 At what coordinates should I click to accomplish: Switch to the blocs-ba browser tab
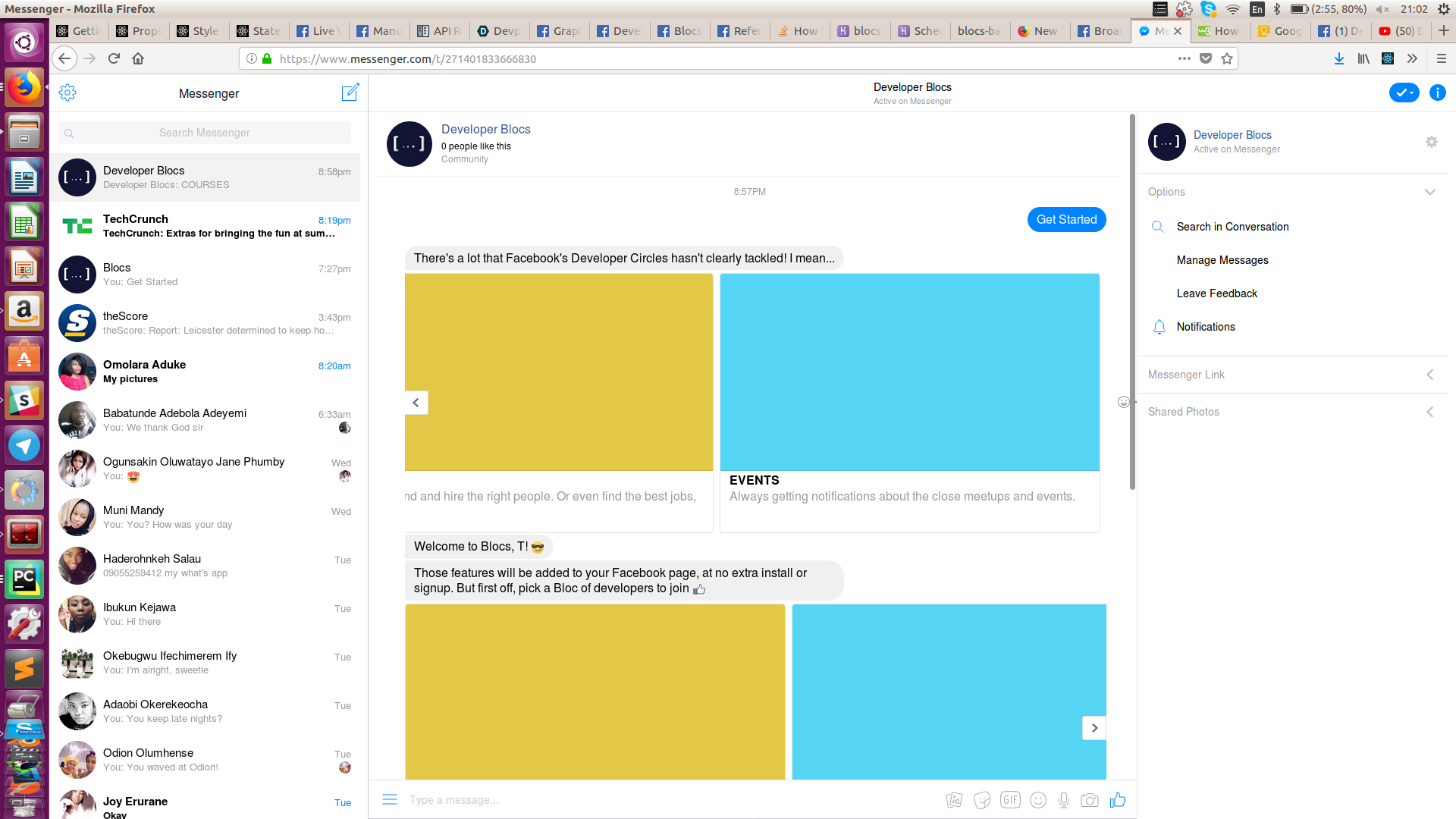(978, 31)
